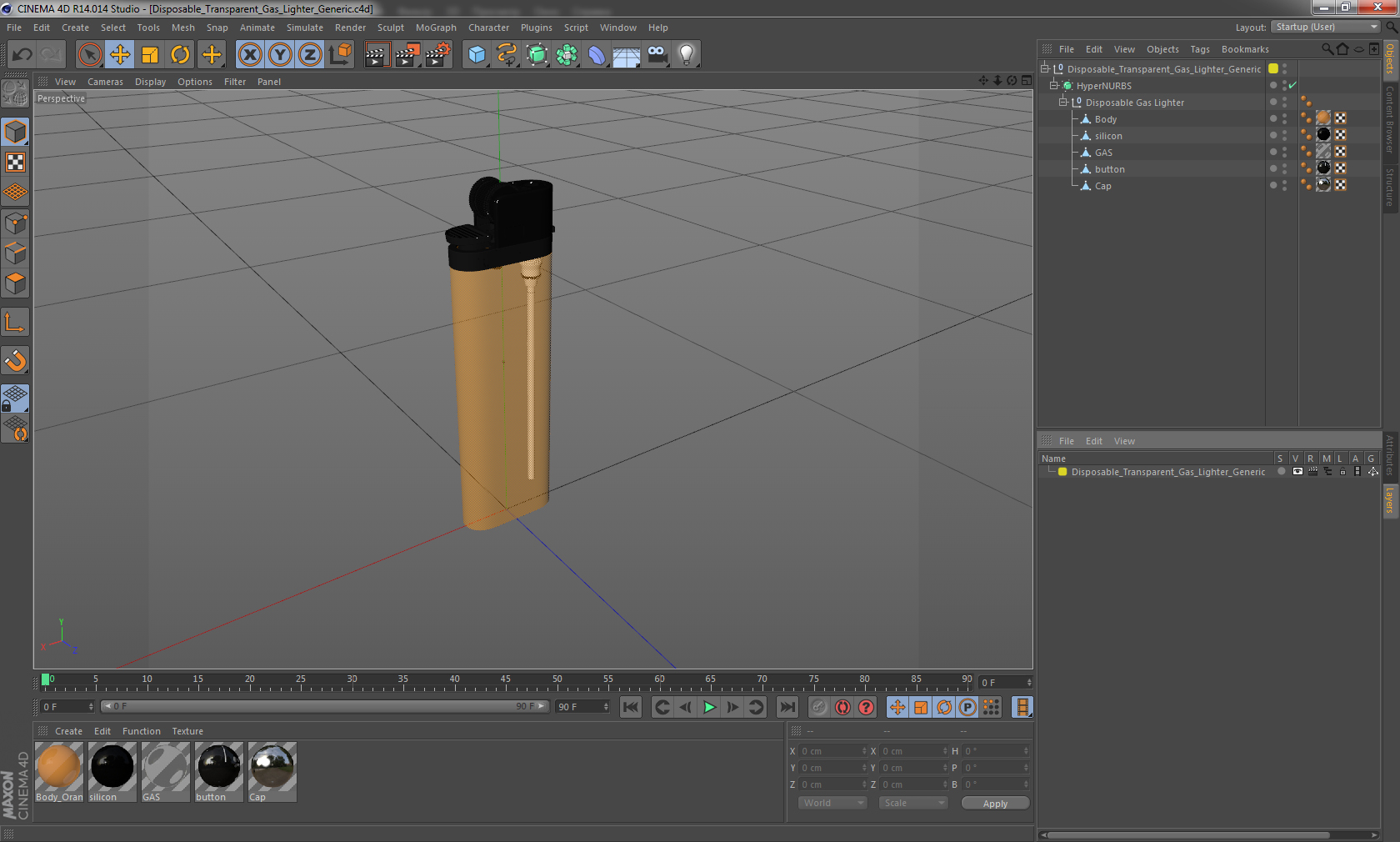Enable the axis mode L-shaped icon

pos(15,322)
